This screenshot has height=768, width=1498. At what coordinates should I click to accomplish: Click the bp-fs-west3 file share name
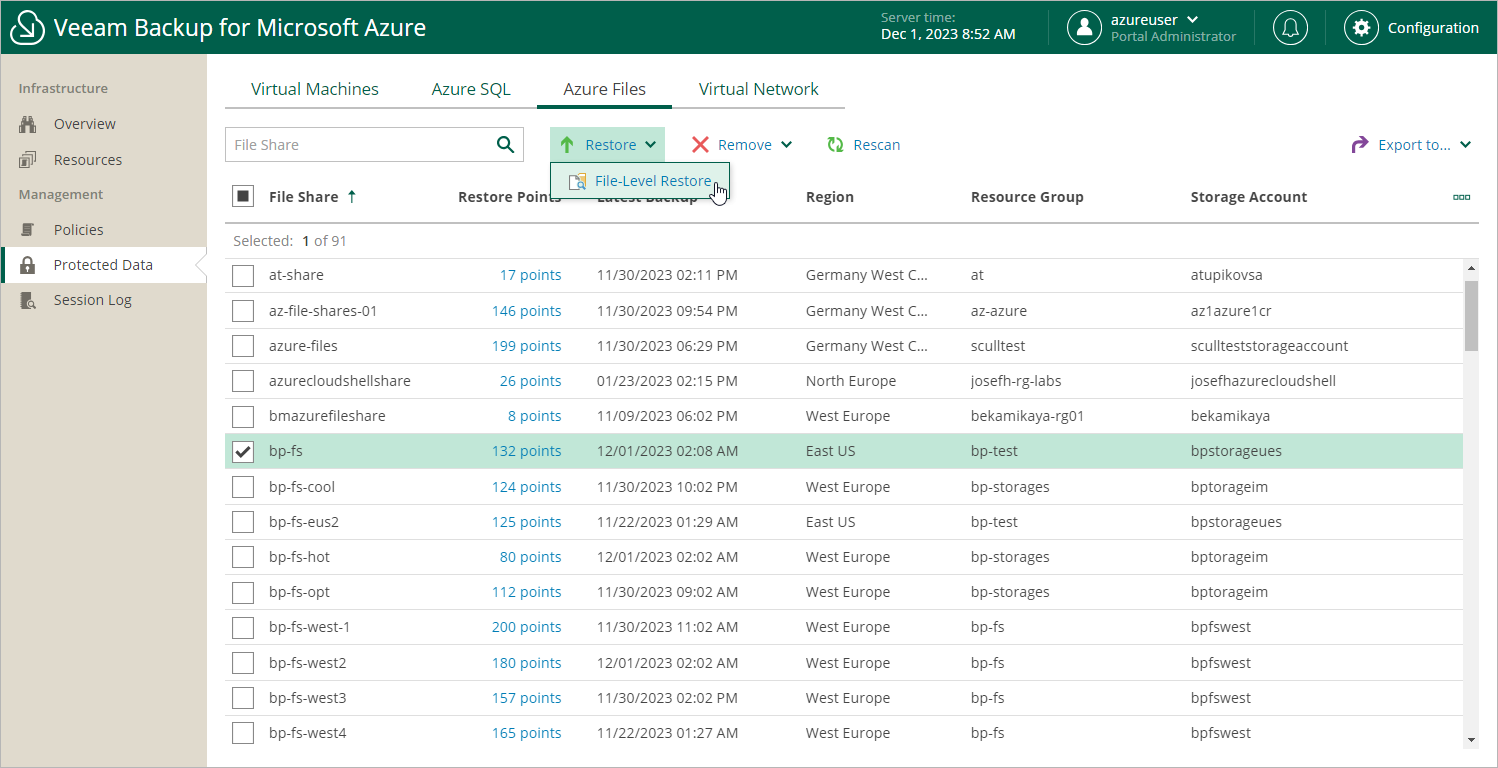coord(308,698)
